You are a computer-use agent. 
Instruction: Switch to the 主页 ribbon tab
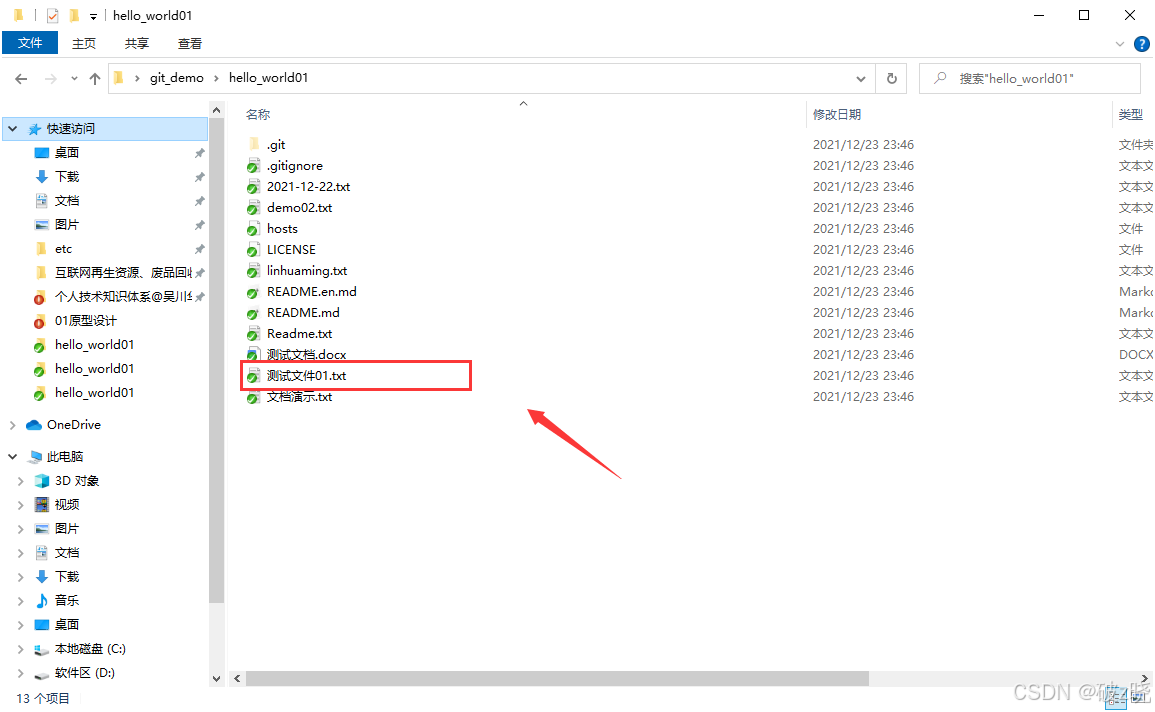click(83, 43)
